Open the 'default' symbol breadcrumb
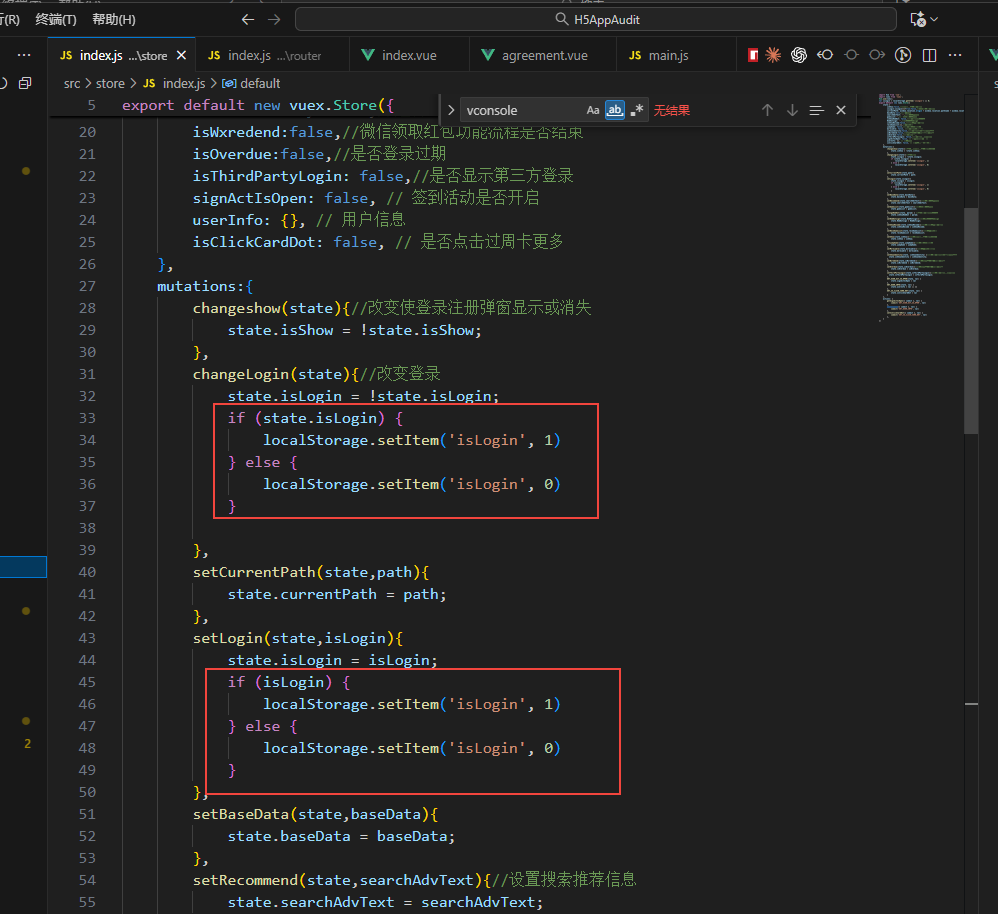This screenshot has height=914, width=998. click(260, 83)
